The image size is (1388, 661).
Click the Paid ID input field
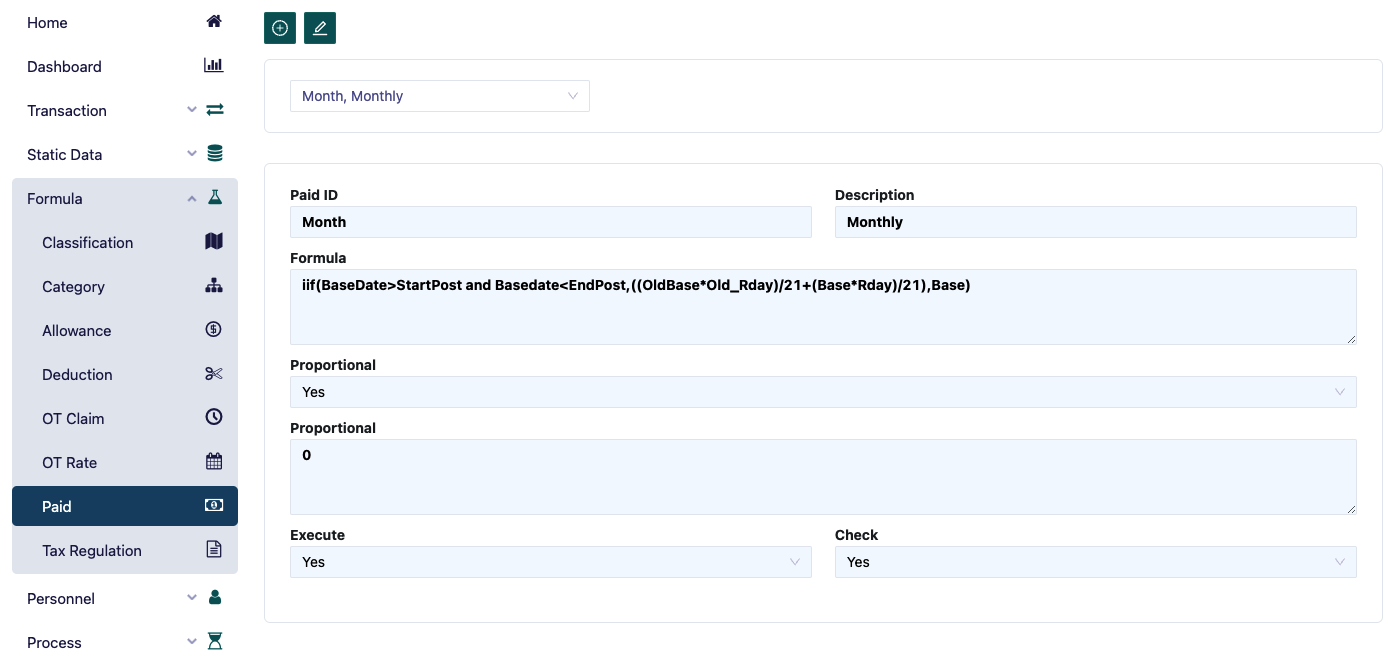(550, 222)
